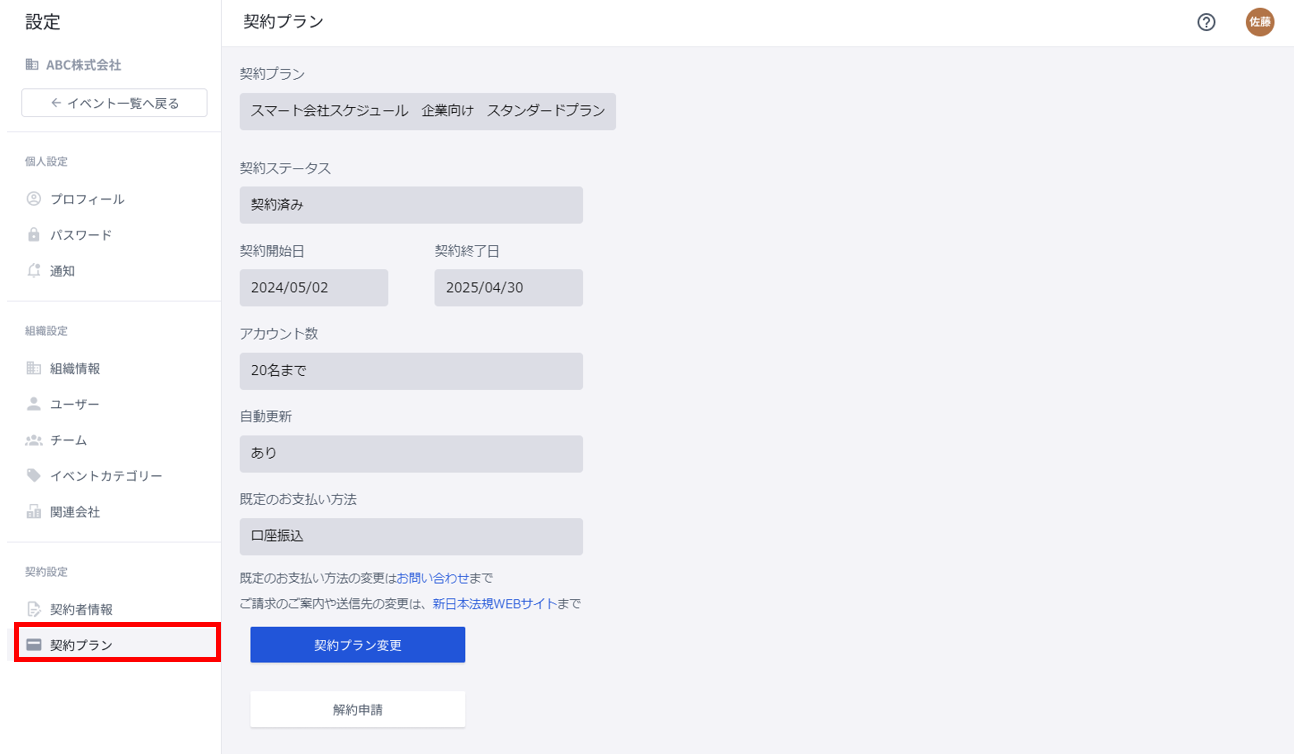1294x754 pixels.
Task: Click the 設定 sidebar heading
Action: [43, 22]
